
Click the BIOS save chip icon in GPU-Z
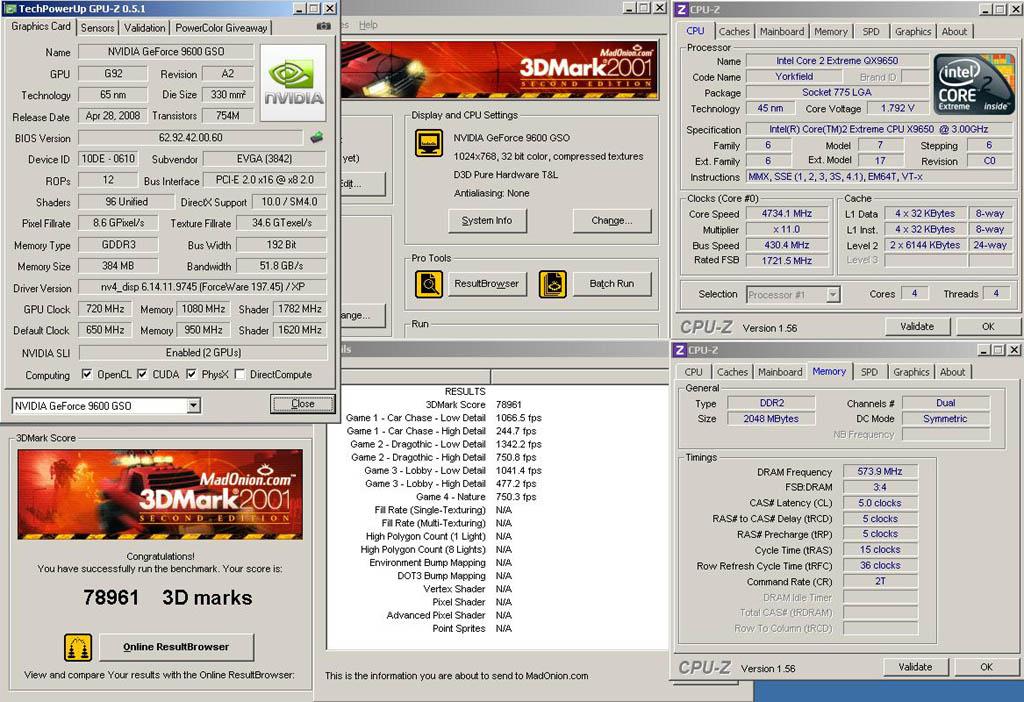pyautogui.click(x=317, y=137)
